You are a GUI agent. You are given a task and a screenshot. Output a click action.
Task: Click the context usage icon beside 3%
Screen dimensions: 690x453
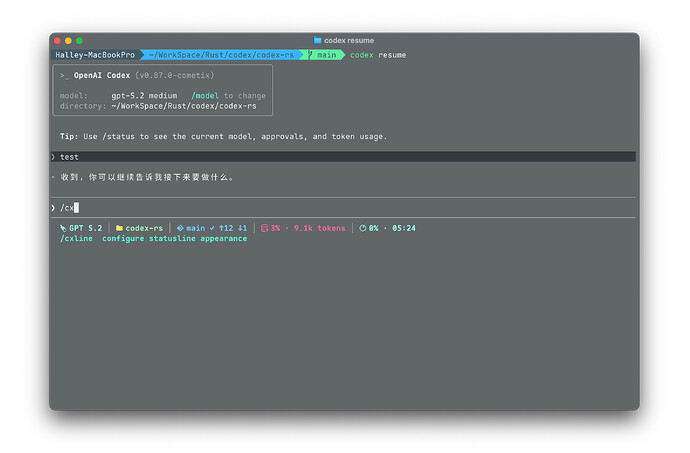[x=264, y=228]
